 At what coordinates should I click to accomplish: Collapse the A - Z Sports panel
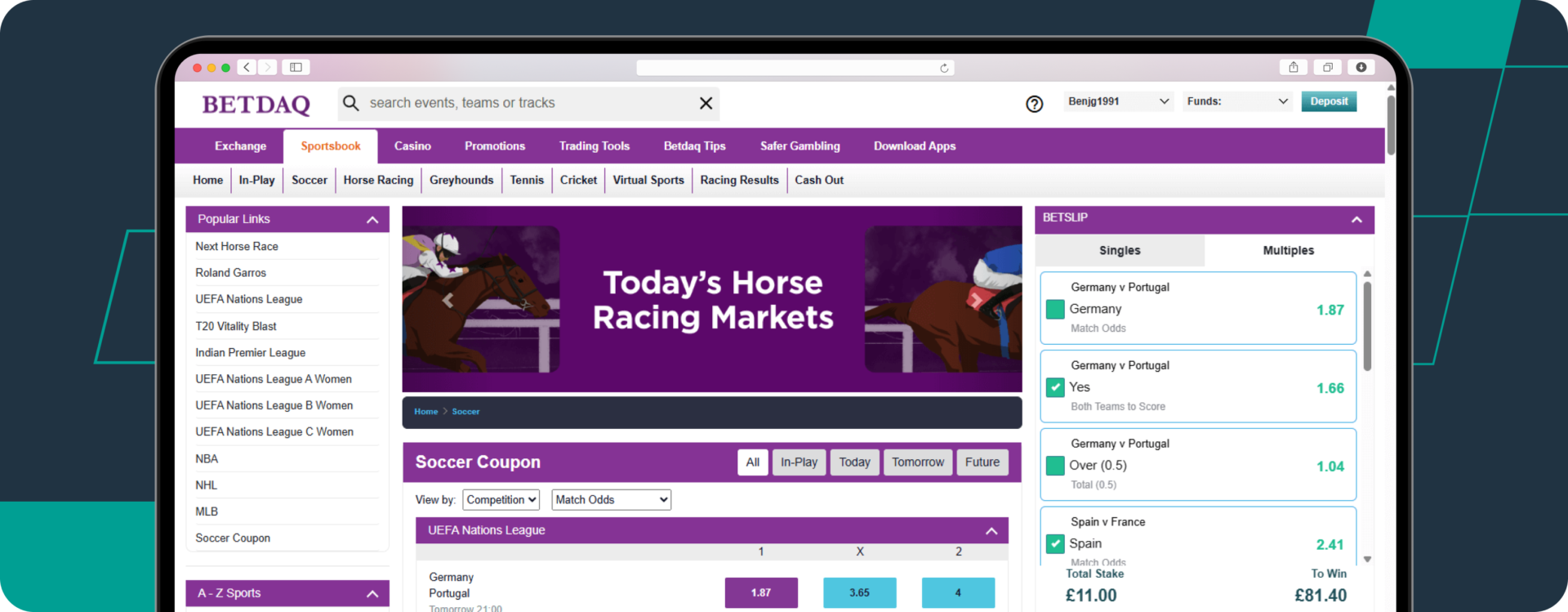pos(372,594)
